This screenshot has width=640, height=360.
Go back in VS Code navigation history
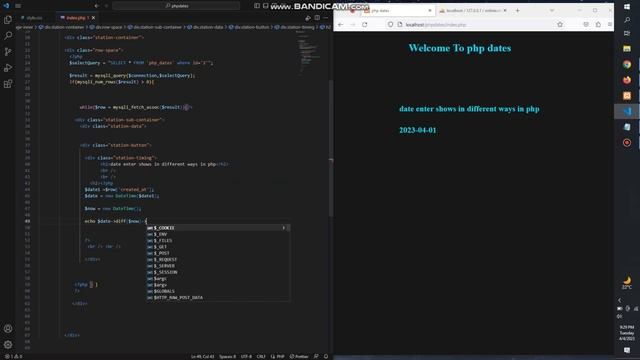coord(97,6)
